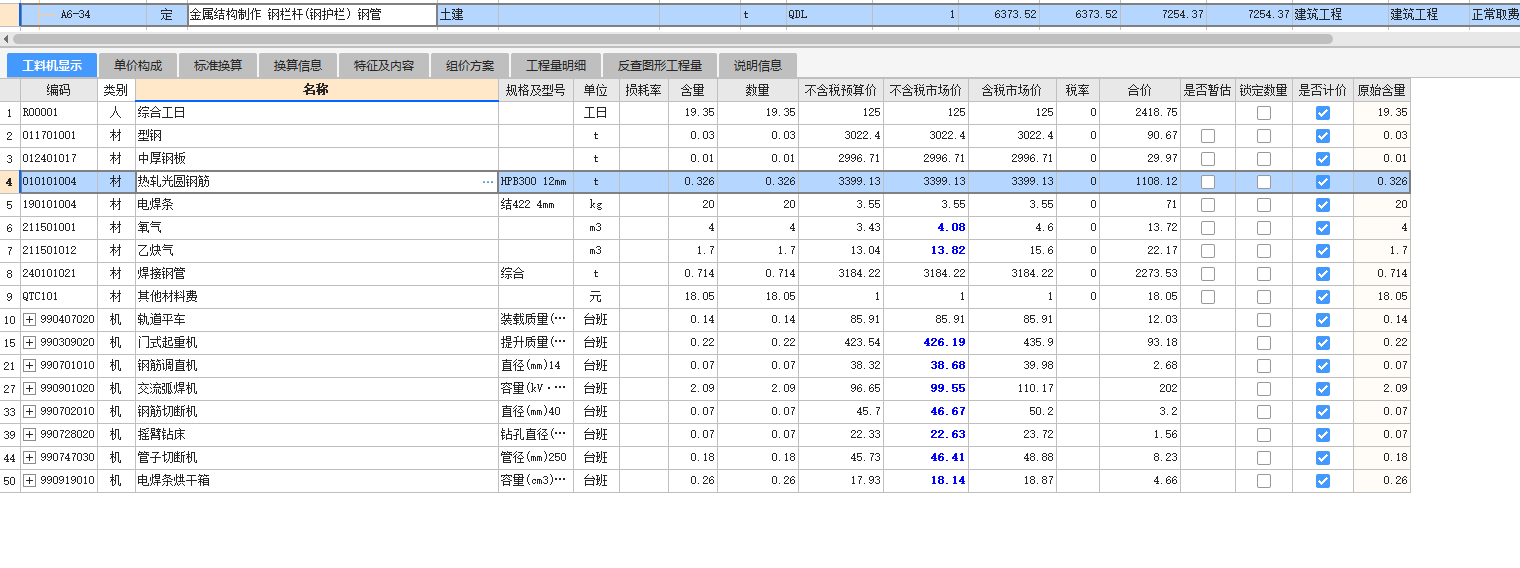This screenshot has height=568, width=1520.
Task: Check 是否暂估 for 中厚钢板 row
Action: pos(1208,159)
